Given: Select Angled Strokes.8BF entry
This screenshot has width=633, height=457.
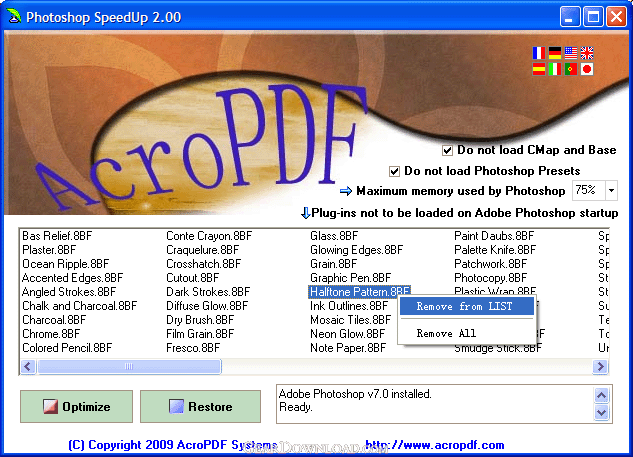Looking at the screenshot, I should [x=69, y=292].
